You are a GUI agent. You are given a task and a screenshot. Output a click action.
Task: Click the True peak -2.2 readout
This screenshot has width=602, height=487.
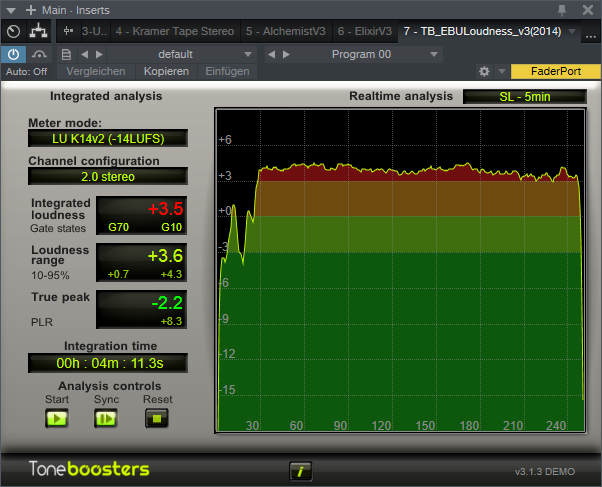tap(167, 303)
